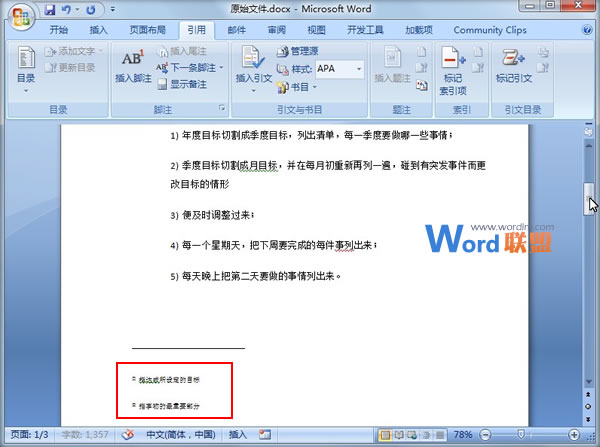Open the 目录 table of contents button
The height and width of the screenshot is (447, 600).
[26, 69]
